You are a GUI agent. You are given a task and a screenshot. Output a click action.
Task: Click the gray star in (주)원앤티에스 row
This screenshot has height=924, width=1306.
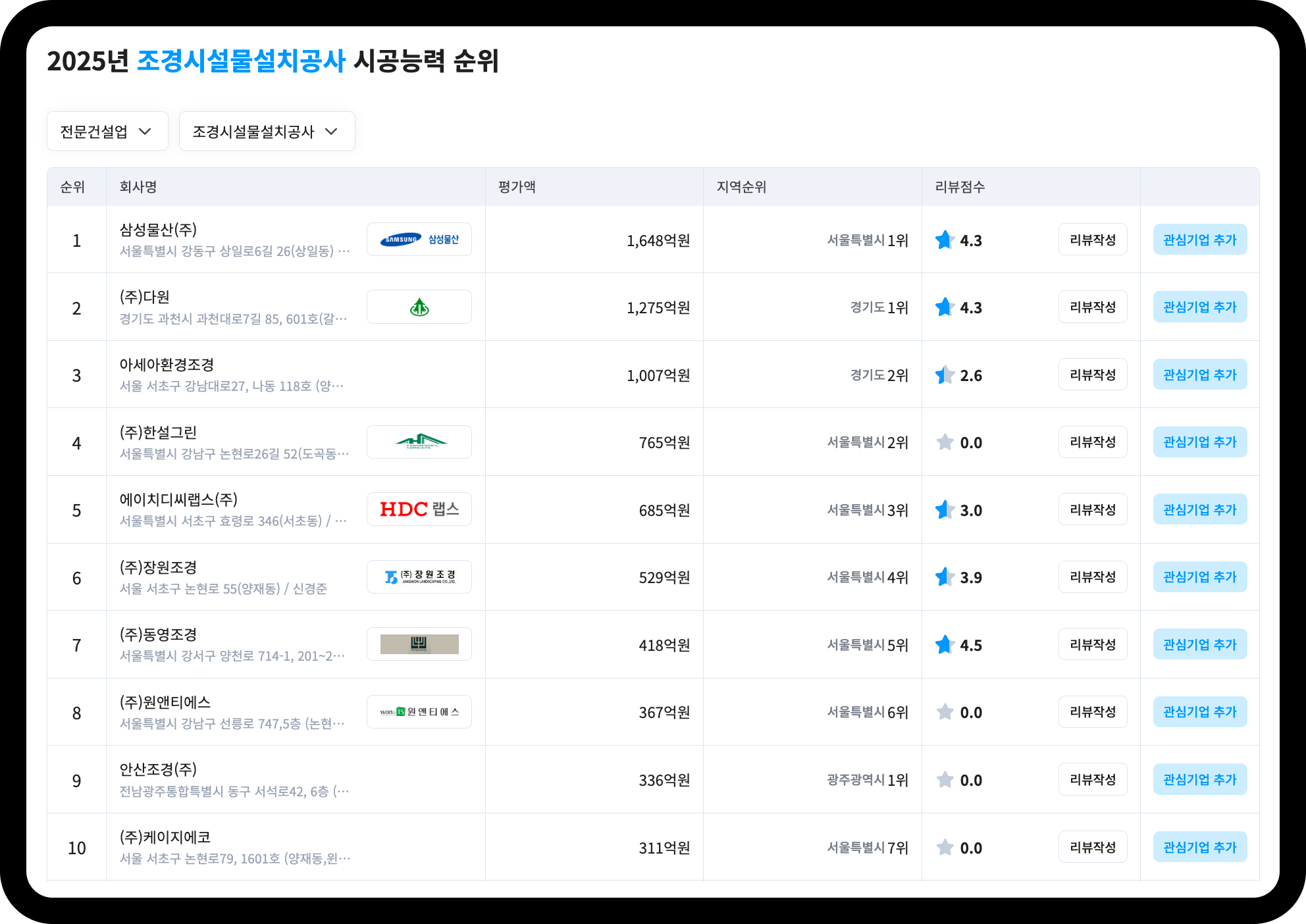coord(945,712)
